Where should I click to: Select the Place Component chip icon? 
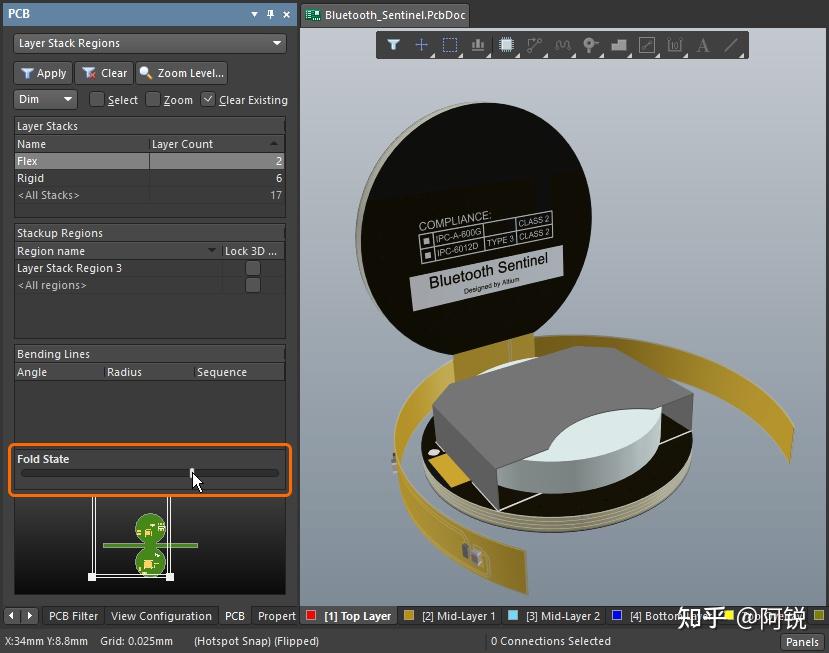point(506,45)
